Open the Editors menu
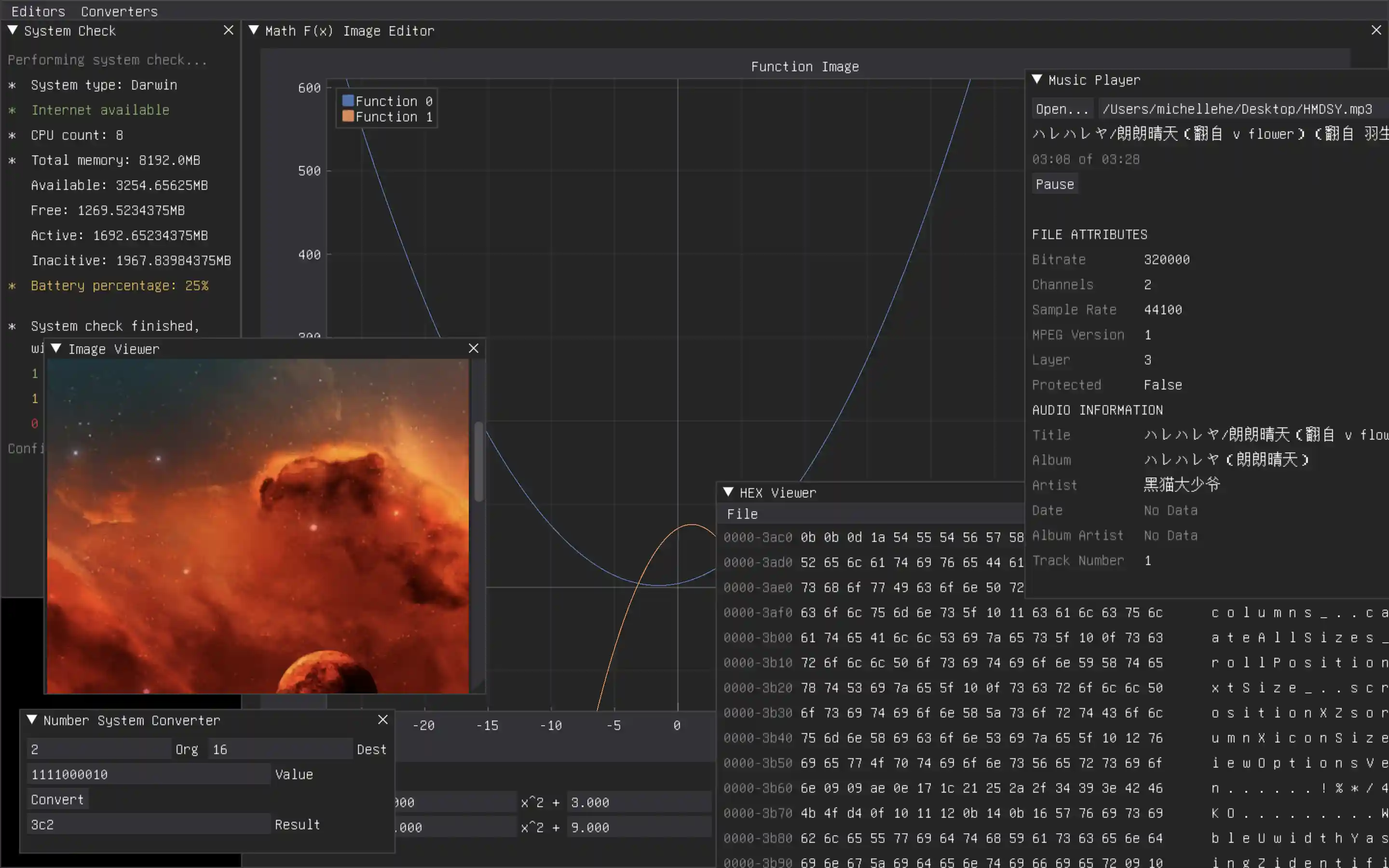 click(x=38, y=11)
